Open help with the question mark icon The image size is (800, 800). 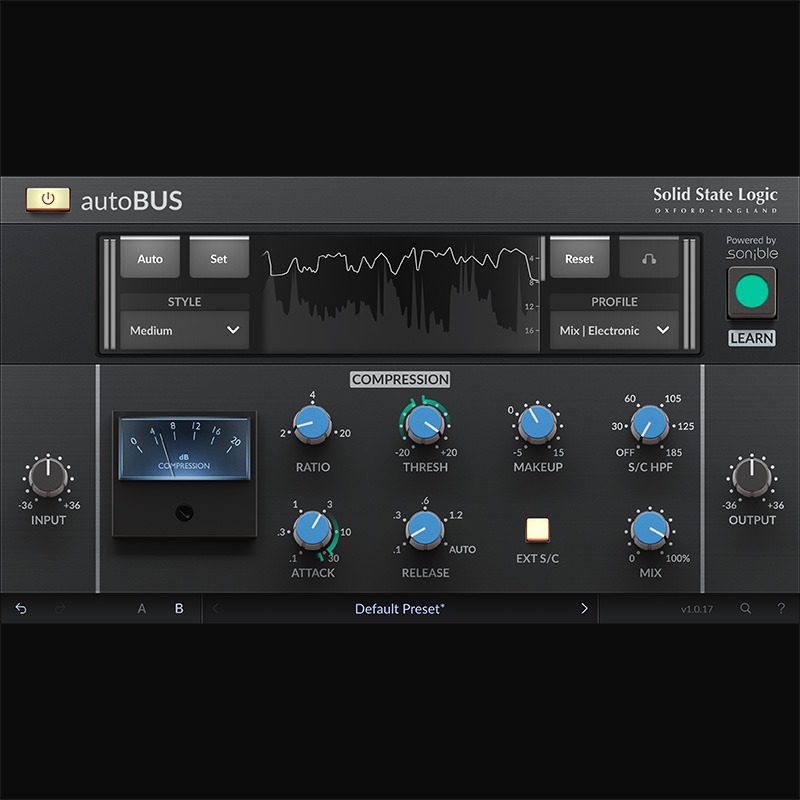(781, 608)
